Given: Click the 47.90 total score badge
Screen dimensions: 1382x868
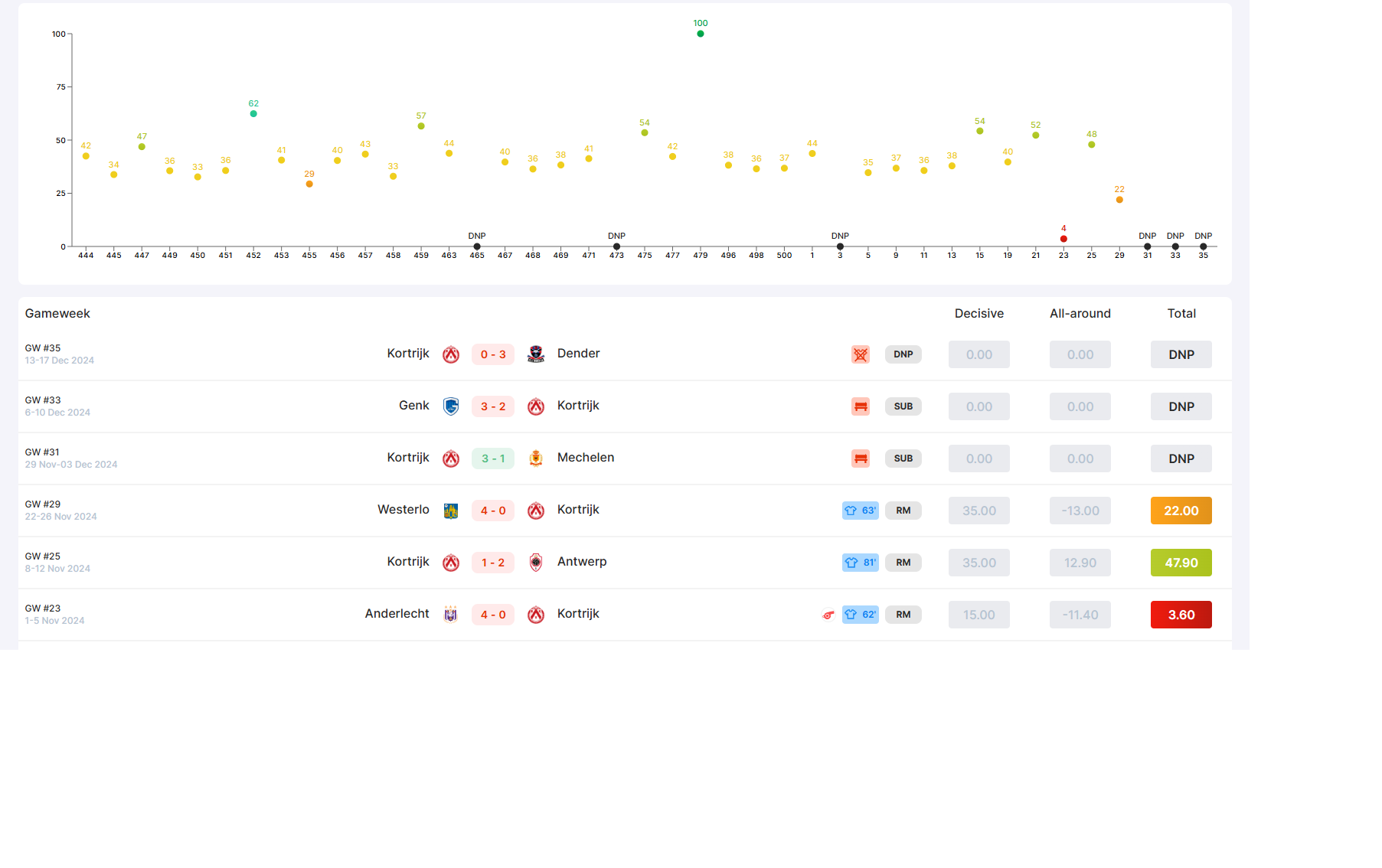Looking at the screenshot, I should click(1181, 563).
